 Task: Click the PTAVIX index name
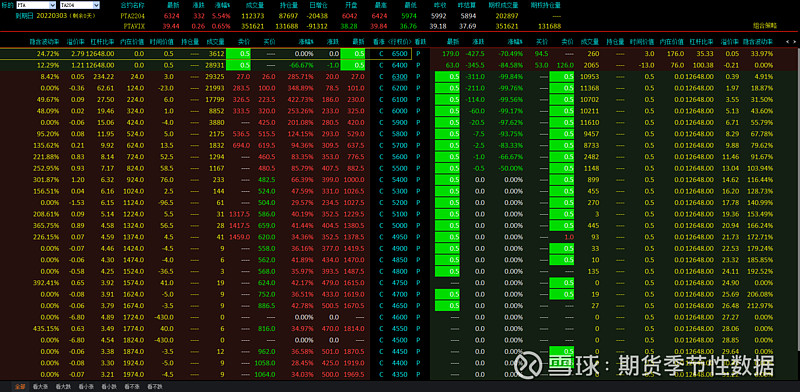point(133,26)
